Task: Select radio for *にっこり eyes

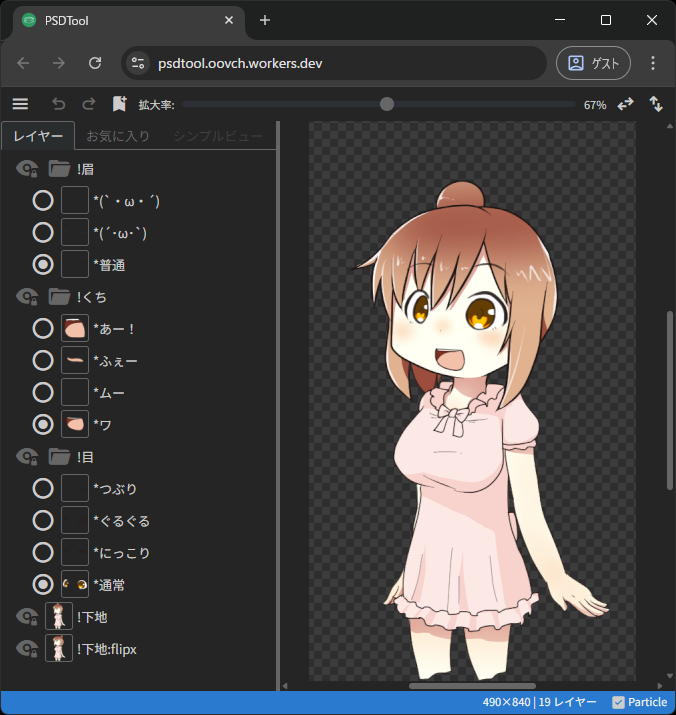Action: (43, 553)
